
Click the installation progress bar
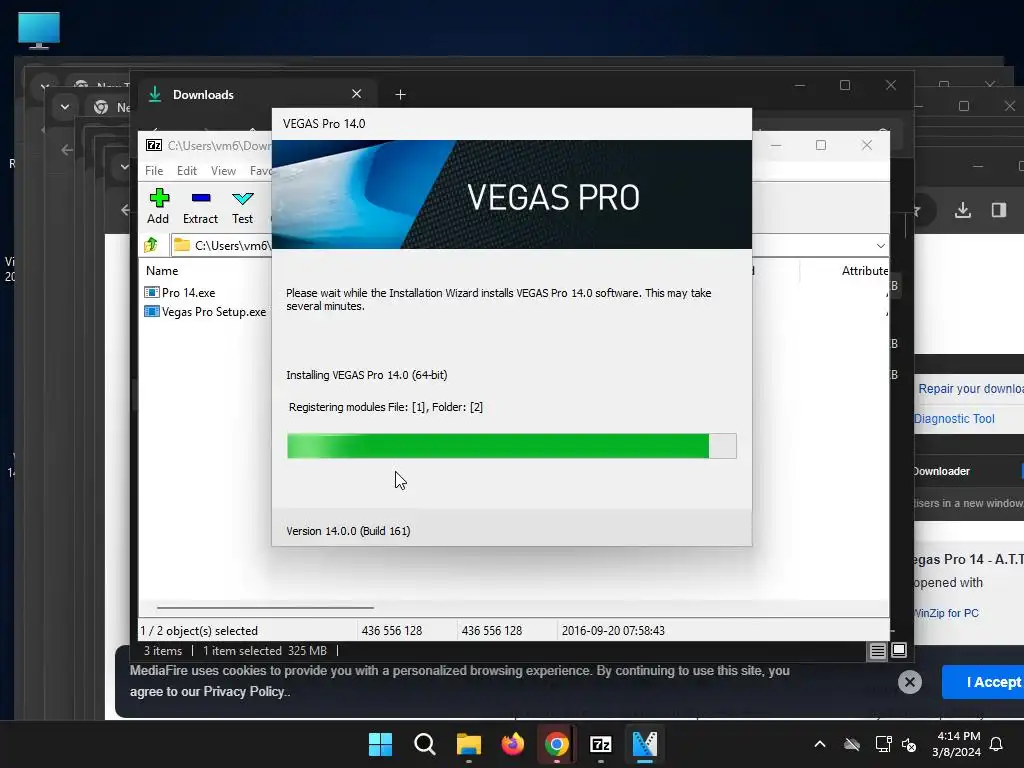[x=511, y=446]
